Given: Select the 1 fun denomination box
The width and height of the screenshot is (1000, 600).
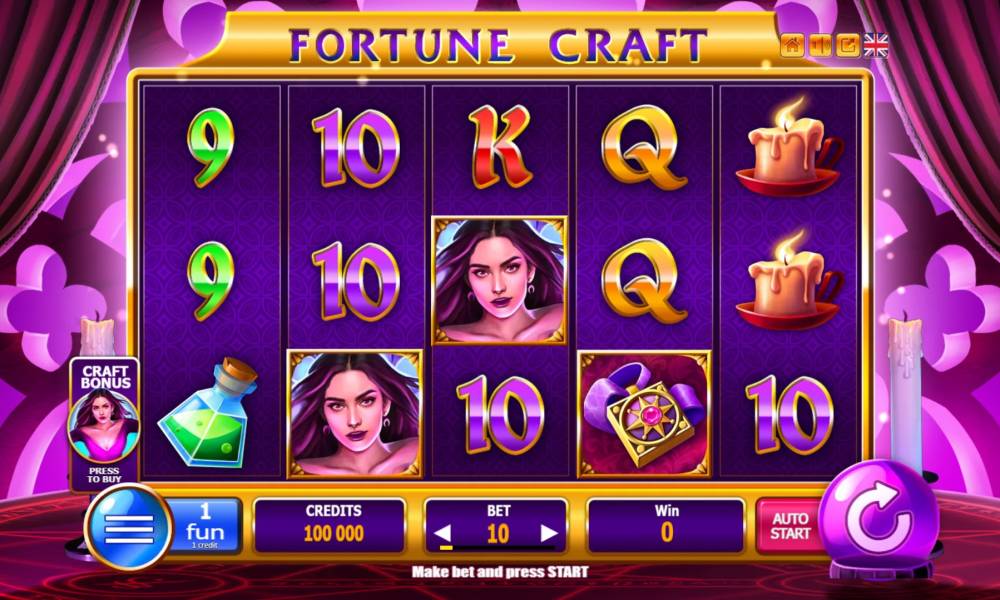Looking at the screenshot, I should click(x=204, y=526).
